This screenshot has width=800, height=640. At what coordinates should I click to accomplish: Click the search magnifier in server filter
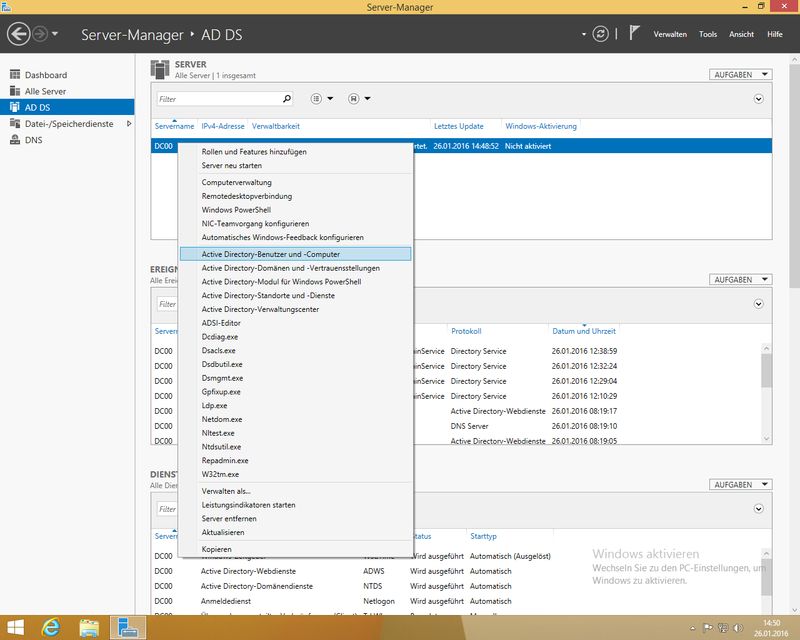(x=287, y=99)
